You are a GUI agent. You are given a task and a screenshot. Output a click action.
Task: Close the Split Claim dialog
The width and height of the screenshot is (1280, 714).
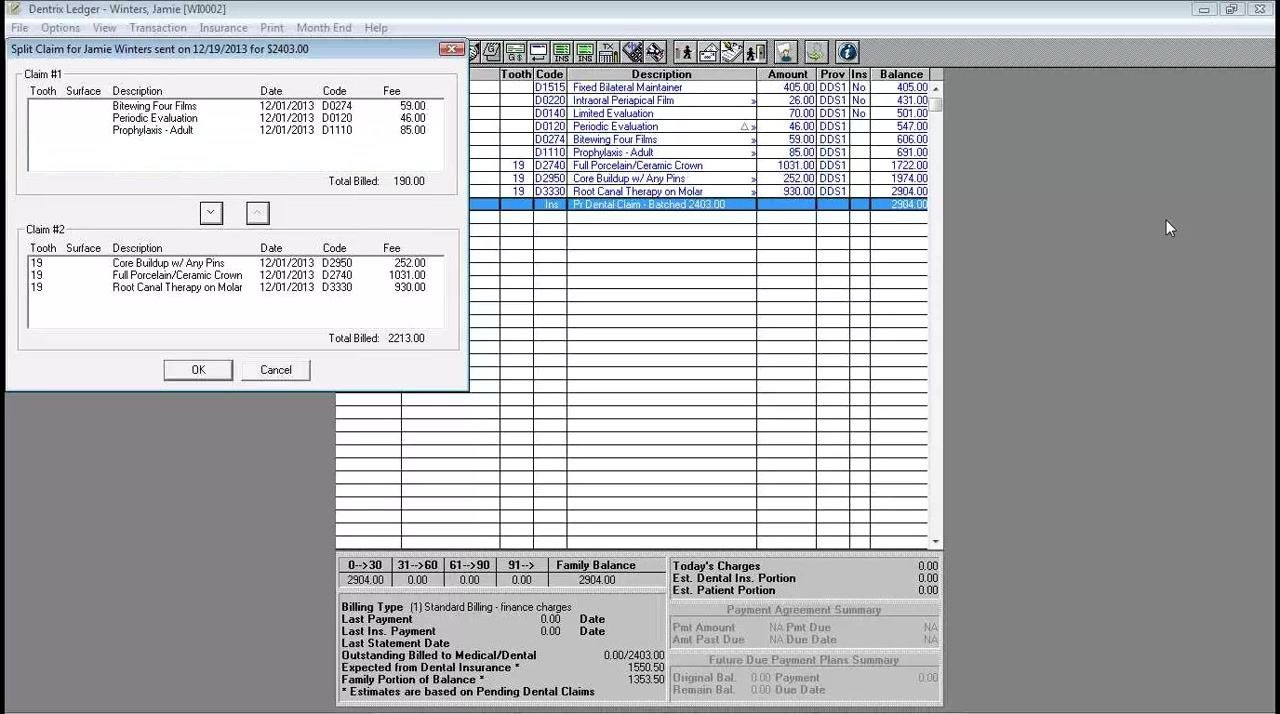[x=452, y=49]
